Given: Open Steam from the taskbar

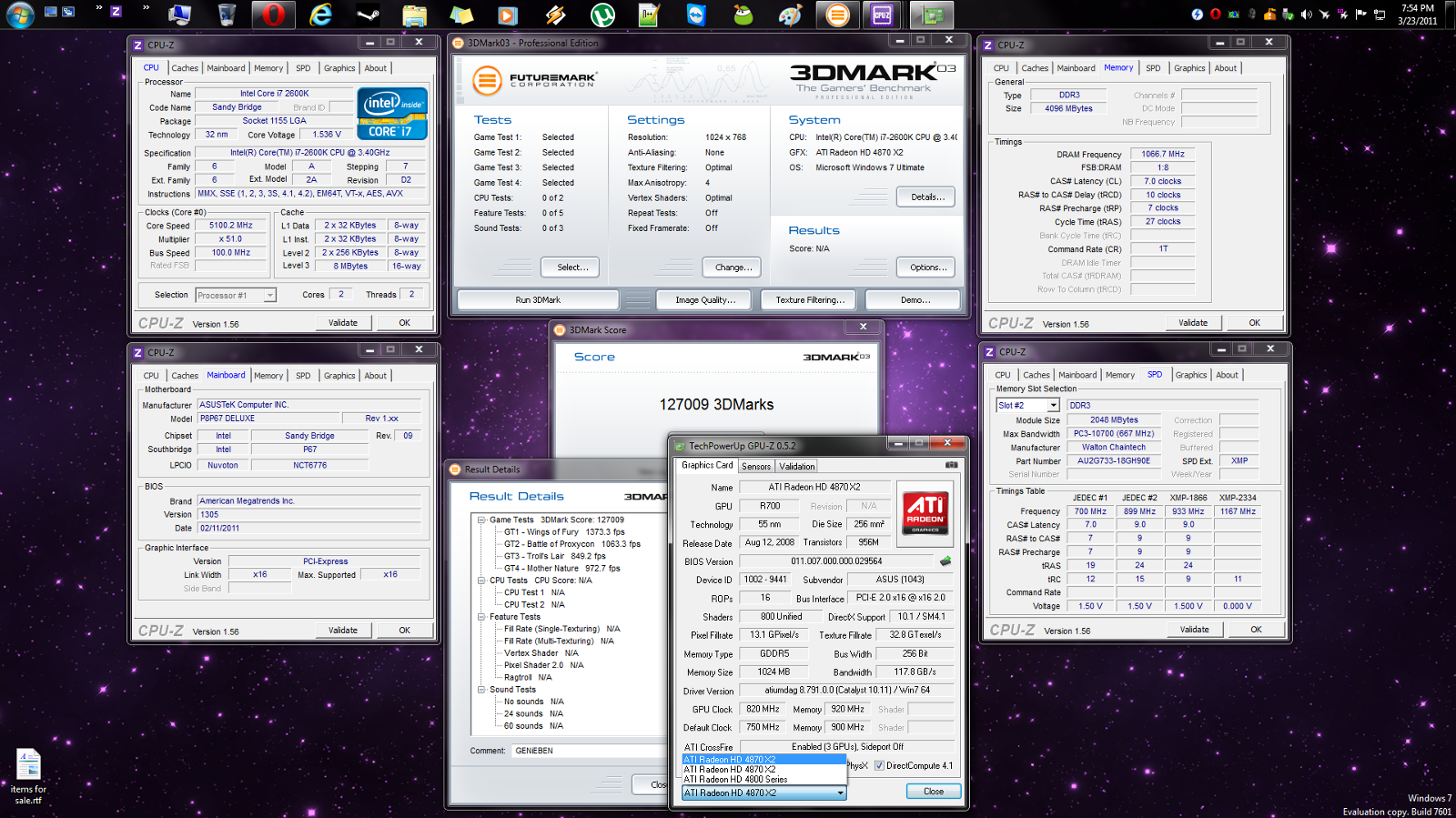Looking at the screenshot, I should (368, 15).
